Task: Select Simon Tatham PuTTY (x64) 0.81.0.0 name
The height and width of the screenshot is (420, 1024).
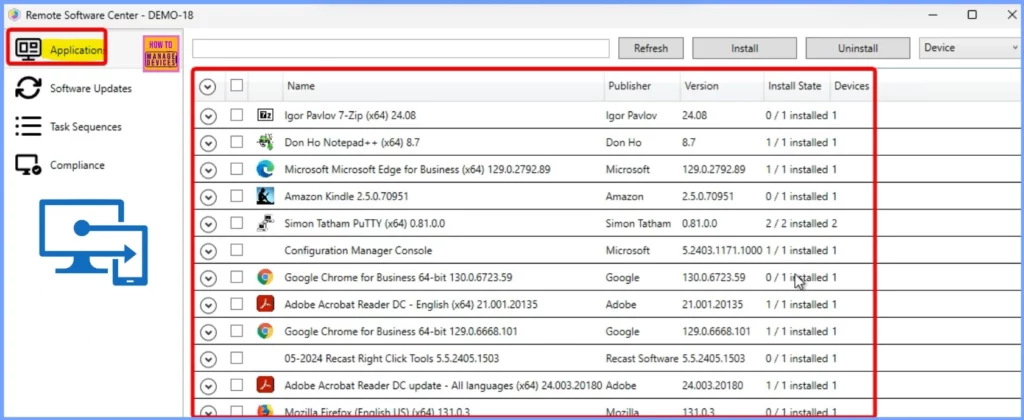Action: pyautogui.click(x=364, y=223)
